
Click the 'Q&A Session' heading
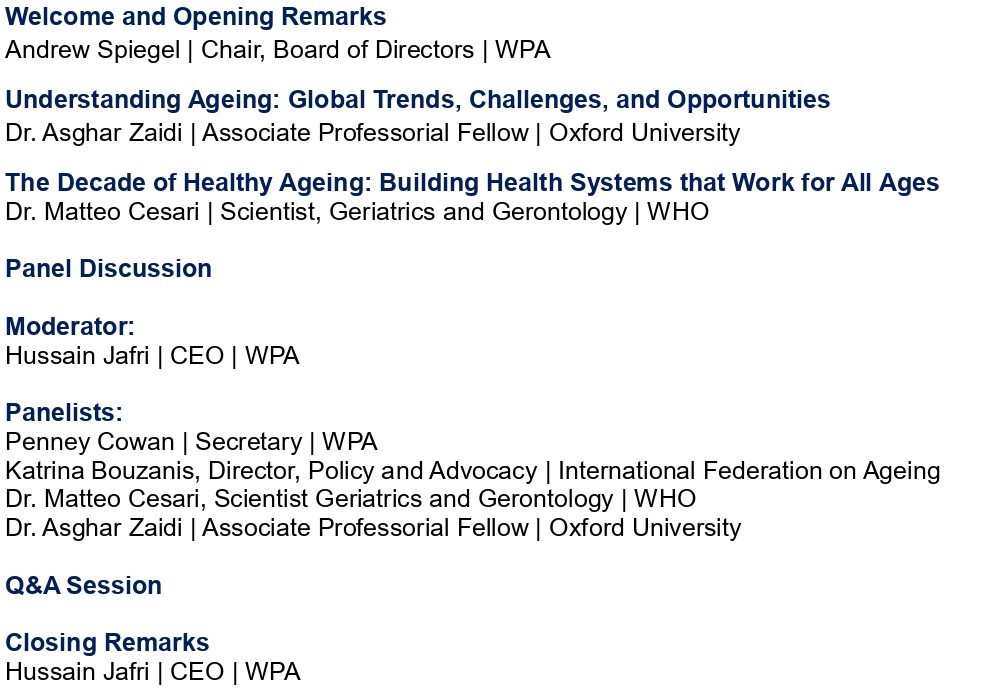pyautogui.click(x=84, y=585)
